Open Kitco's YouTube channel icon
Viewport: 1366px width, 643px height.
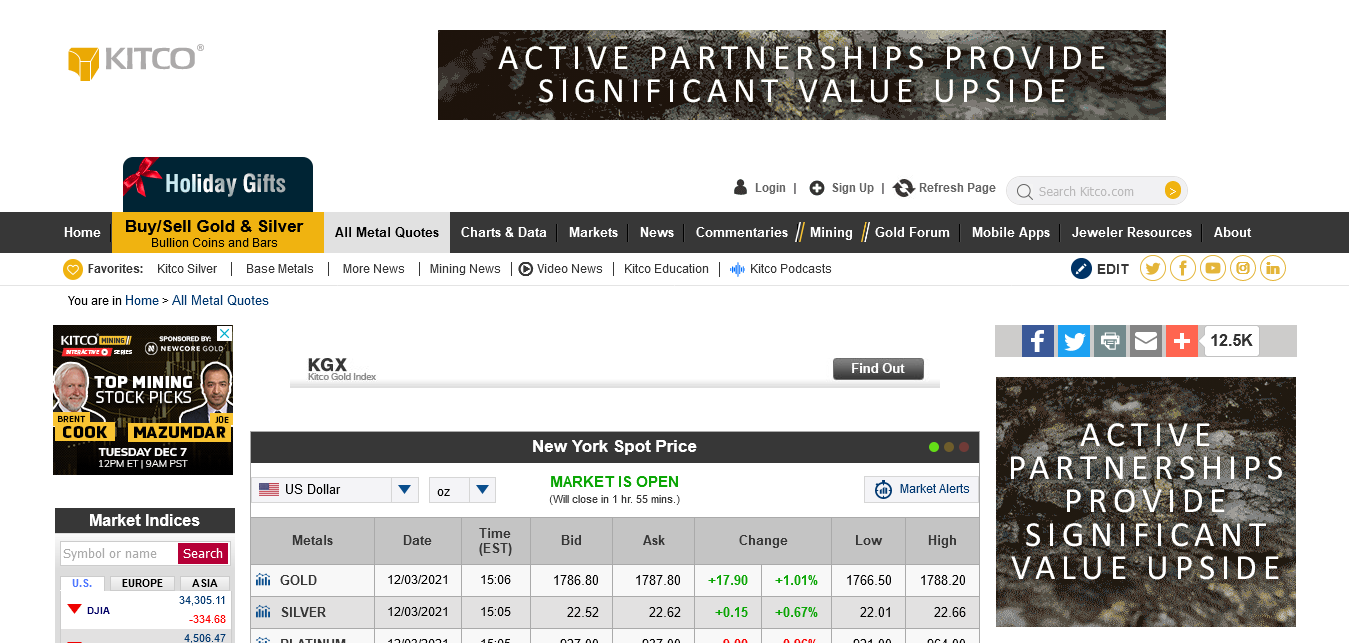(x=1213, y=268)
